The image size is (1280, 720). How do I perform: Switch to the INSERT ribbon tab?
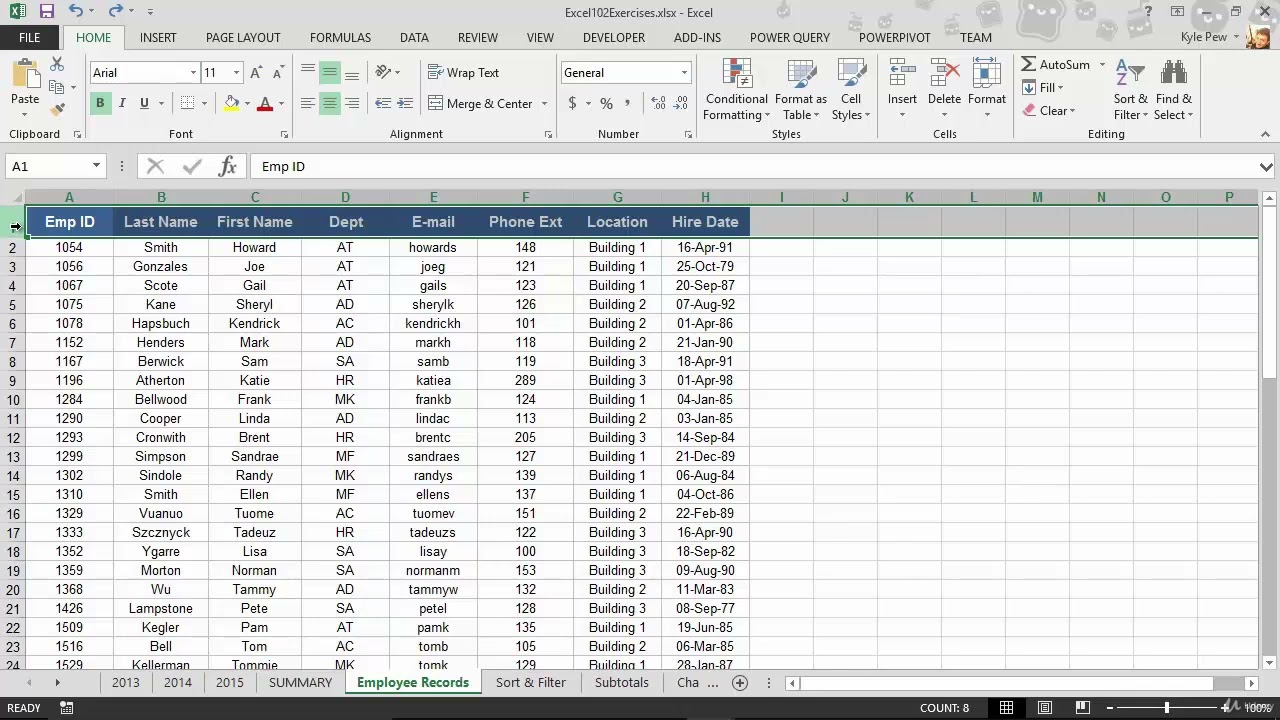158,37
